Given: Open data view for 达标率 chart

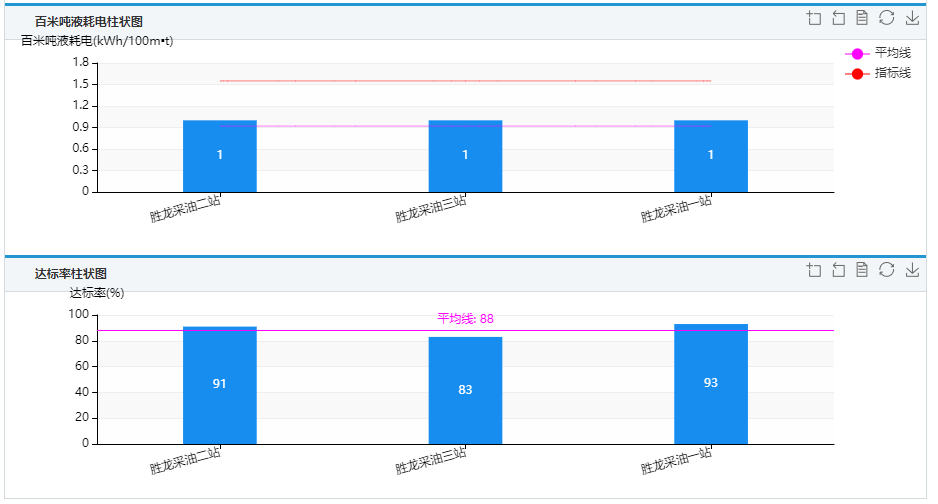Looking at the screenshot, I should click(x=862, y=270).
